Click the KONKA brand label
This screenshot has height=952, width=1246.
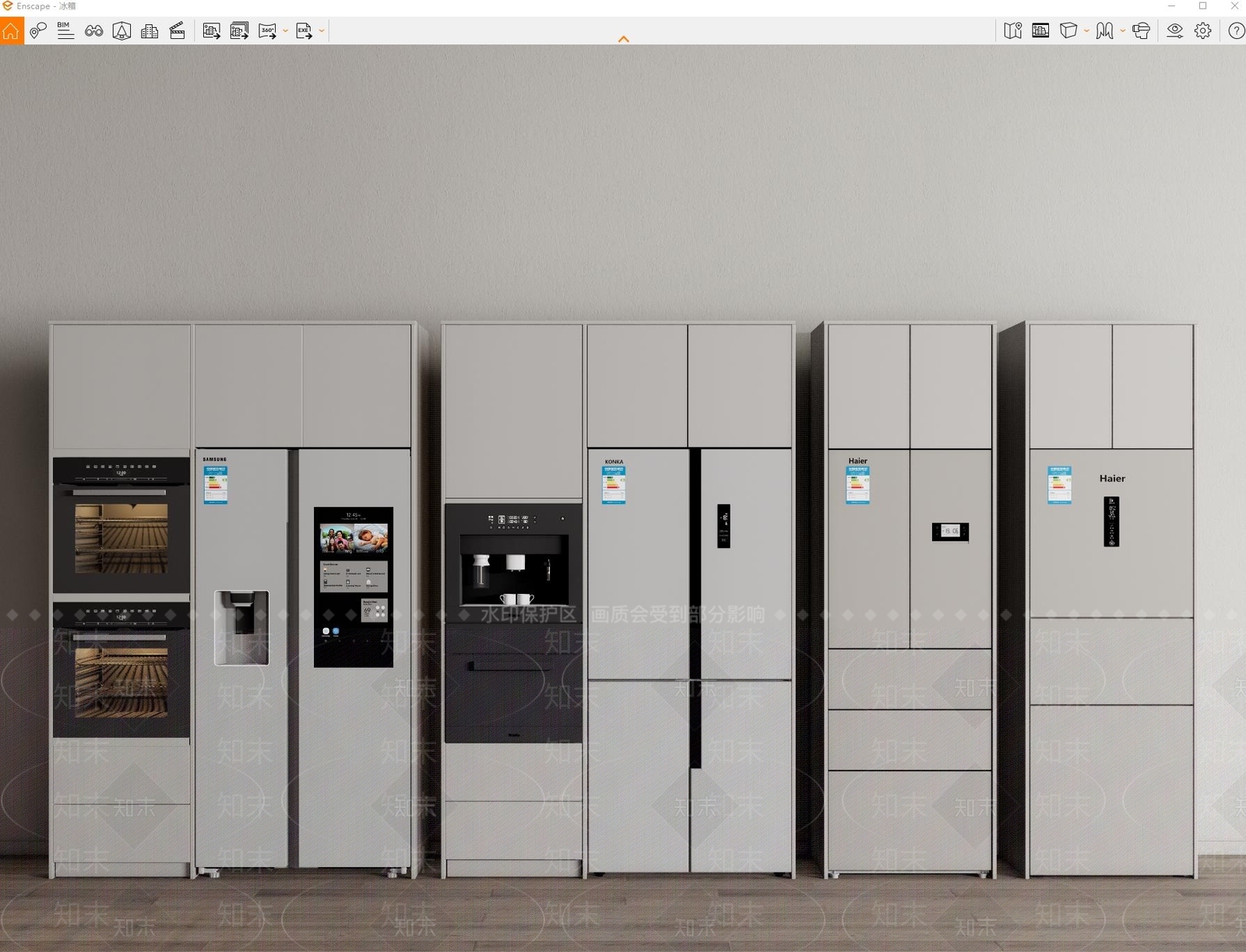pyautogui.click(x=614, y=462)
